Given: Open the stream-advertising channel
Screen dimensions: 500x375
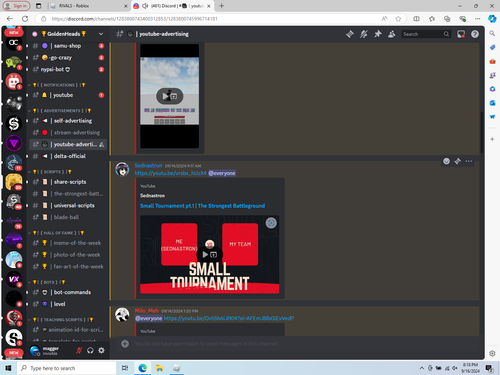Looking at the screenshot, I should point(68,133).
